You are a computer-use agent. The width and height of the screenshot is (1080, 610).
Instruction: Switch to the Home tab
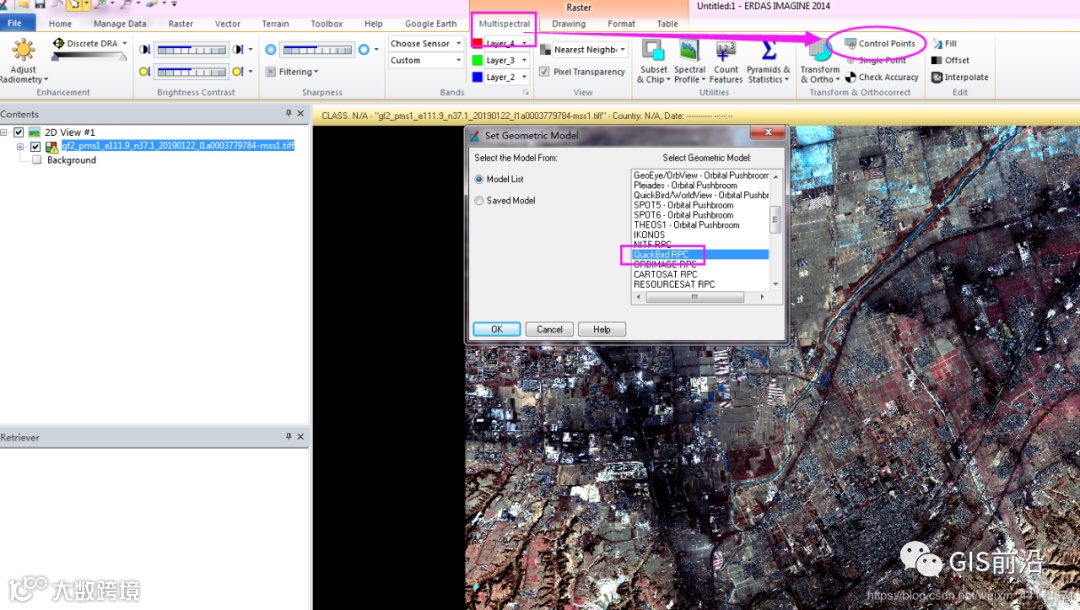click(x=60, y=23)
